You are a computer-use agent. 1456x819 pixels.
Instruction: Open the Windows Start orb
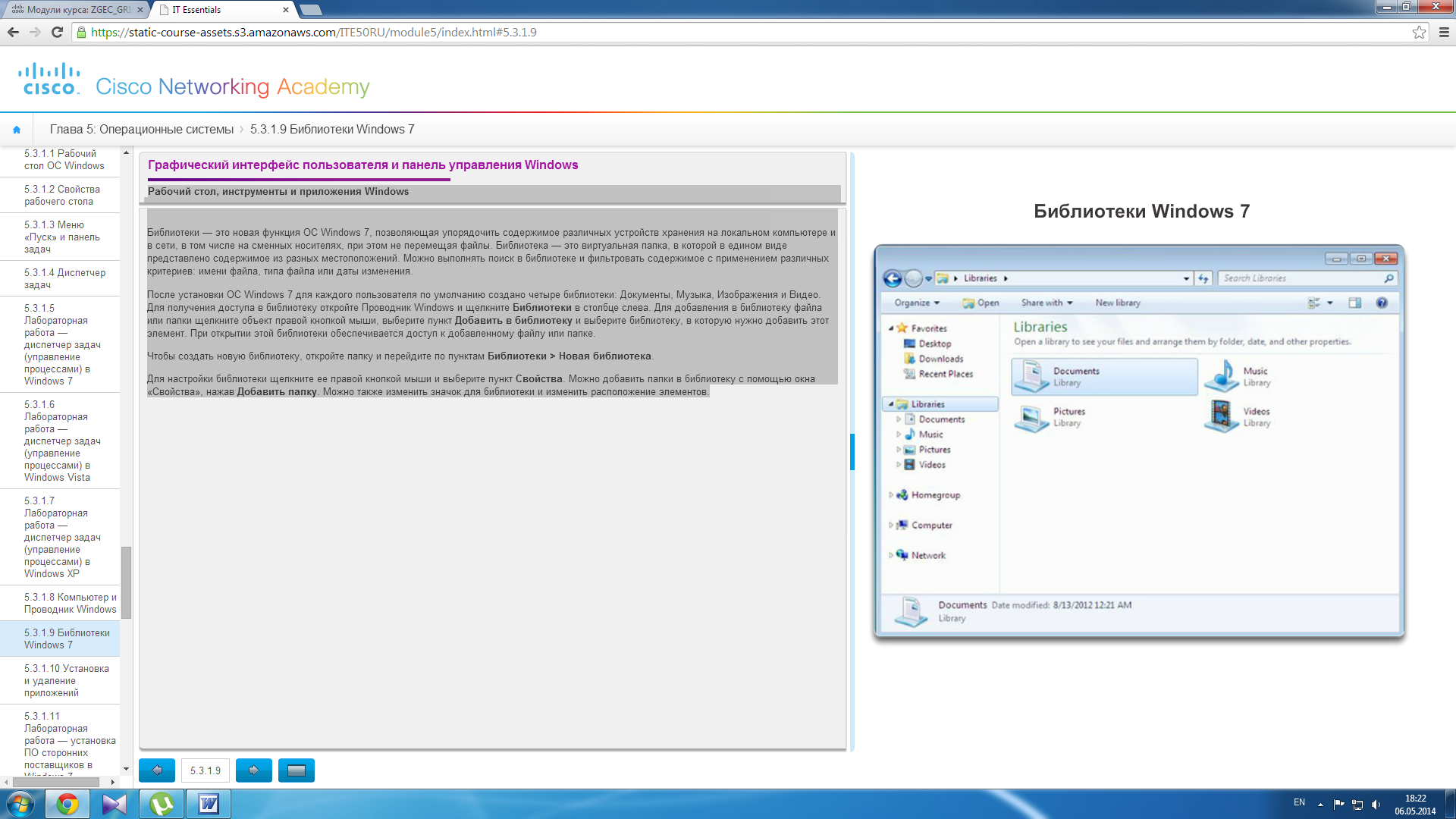point(20,804)
